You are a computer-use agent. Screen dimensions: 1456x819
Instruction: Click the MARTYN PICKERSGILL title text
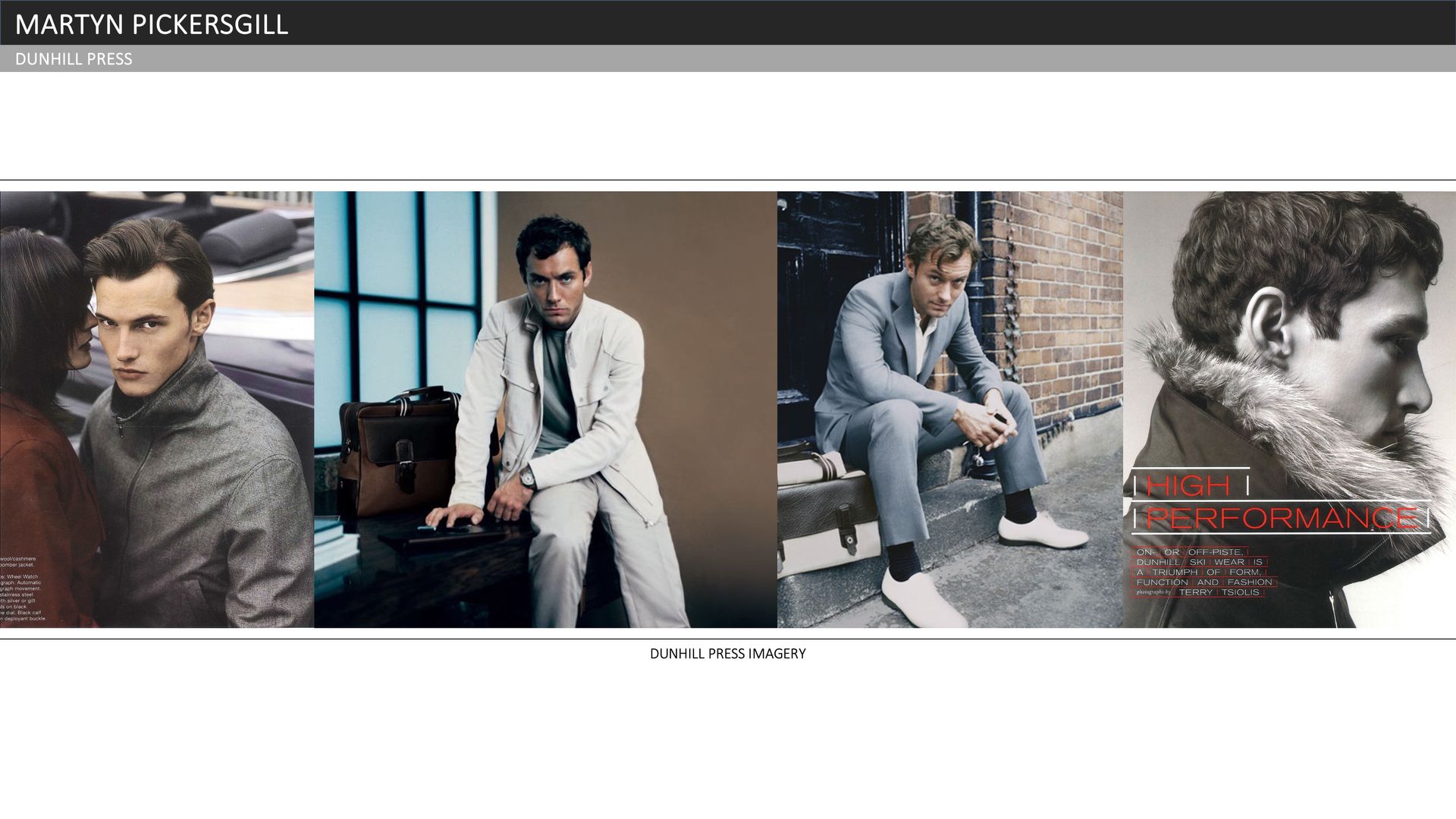click(151, 24)
